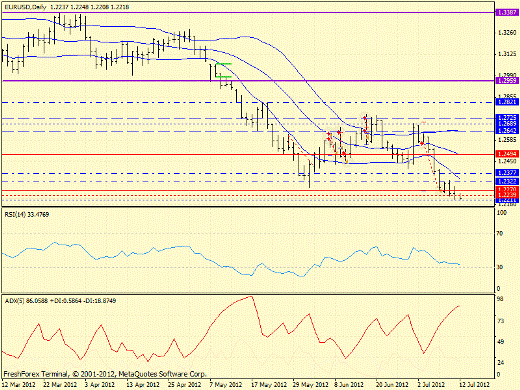Viewport: 520px width, 390px height.
Task: Click the 12 Jul 2012 date label
Action: point(474,385)
